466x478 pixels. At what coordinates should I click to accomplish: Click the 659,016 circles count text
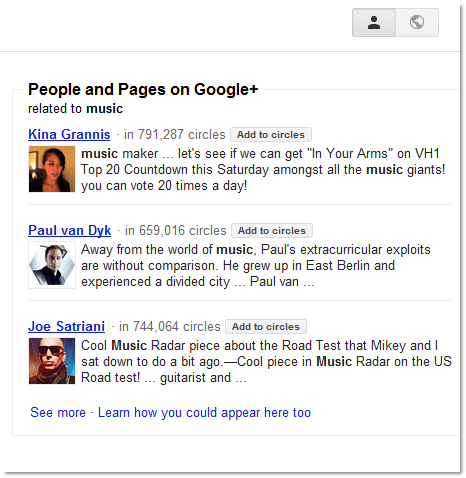pyautogui.click(x=176, y=231)
